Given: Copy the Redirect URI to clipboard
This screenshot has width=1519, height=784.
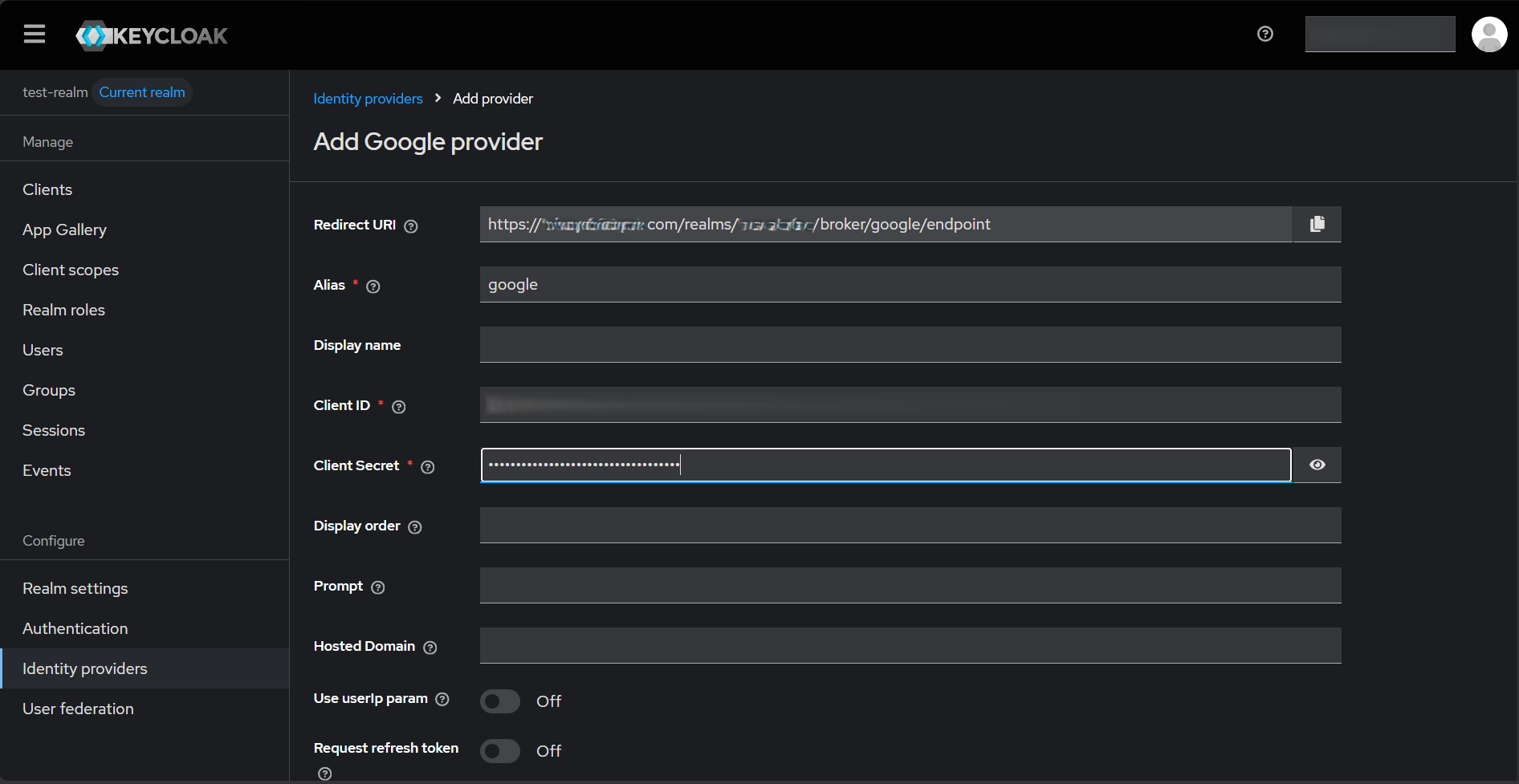Looking at the screenshot, I should tap(1317, 224).
